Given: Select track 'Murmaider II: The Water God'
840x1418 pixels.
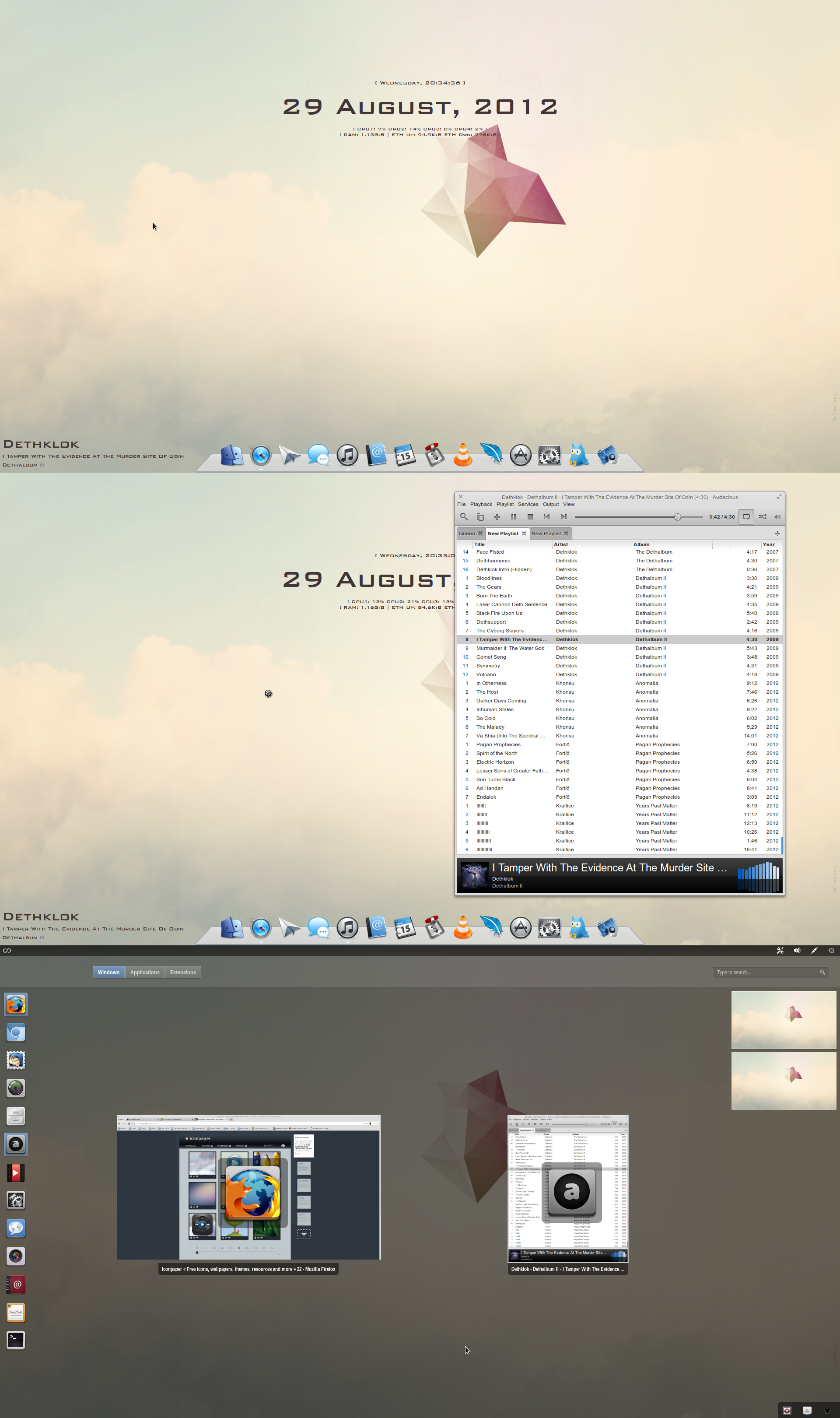Looking at the screenshot, I should [619, 648].
